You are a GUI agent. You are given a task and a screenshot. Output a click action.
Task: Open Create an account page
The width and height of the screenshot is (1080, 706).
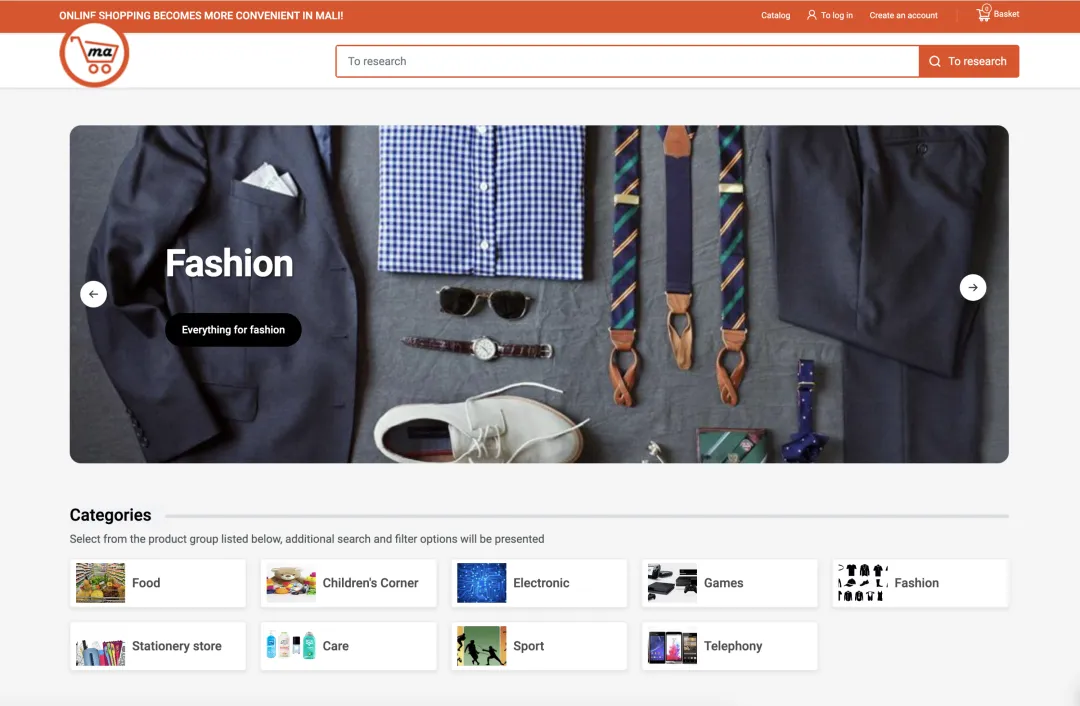pos(903,15)
